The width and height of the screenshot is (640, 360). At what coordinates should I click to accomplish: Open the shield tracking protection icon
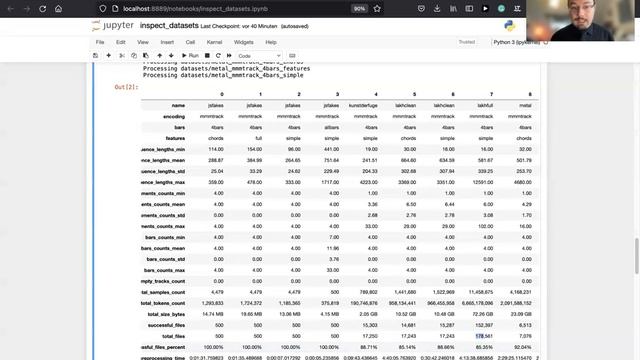pyautogui.click(x=103, y=9)
